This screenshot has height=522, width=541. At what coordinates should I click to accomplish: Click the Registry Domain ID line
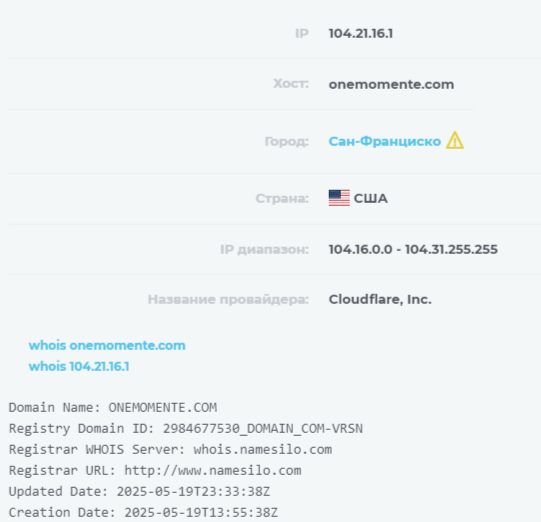[x=186, y=429]
